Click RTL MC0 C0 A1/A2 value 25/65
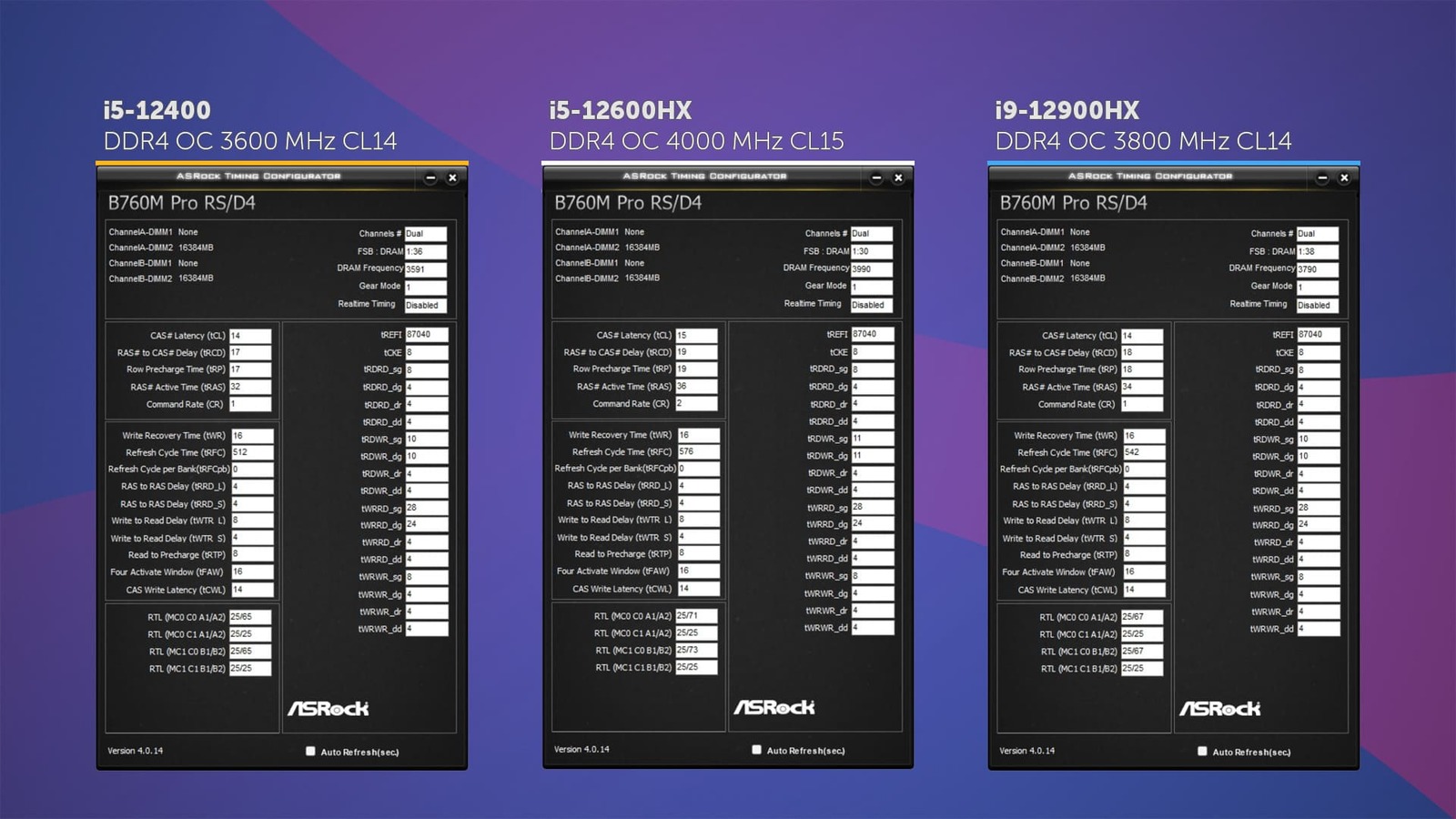1456x819 pixels. [x=250, y=617]
